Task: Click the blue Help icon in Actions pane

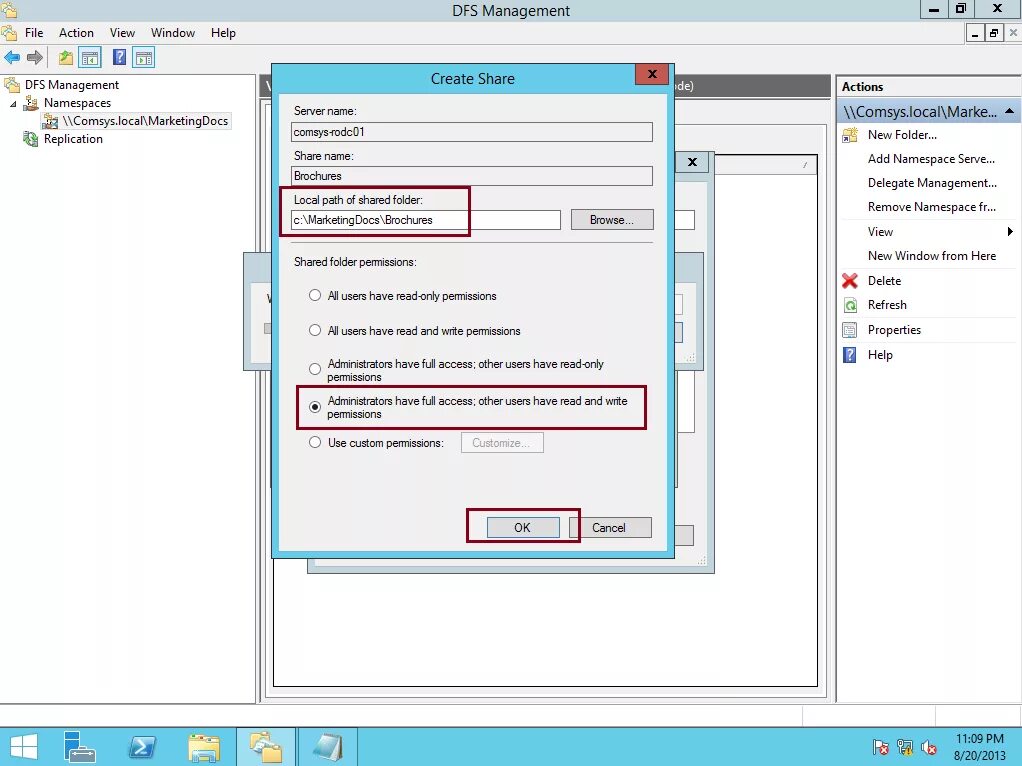Action: [850, 355]
